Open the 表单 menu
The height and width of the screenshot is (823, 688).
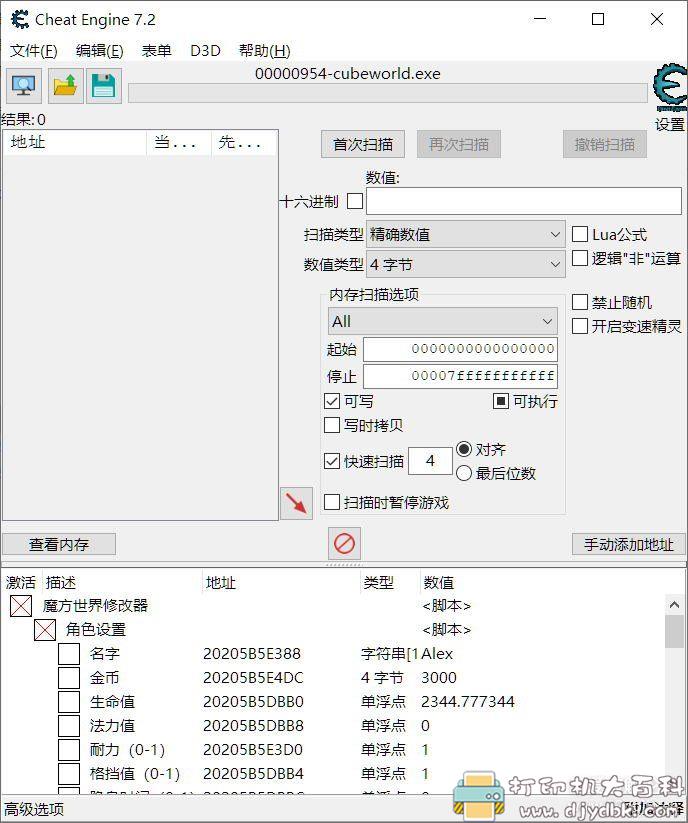pyautogui.click(x=156, y=51)
